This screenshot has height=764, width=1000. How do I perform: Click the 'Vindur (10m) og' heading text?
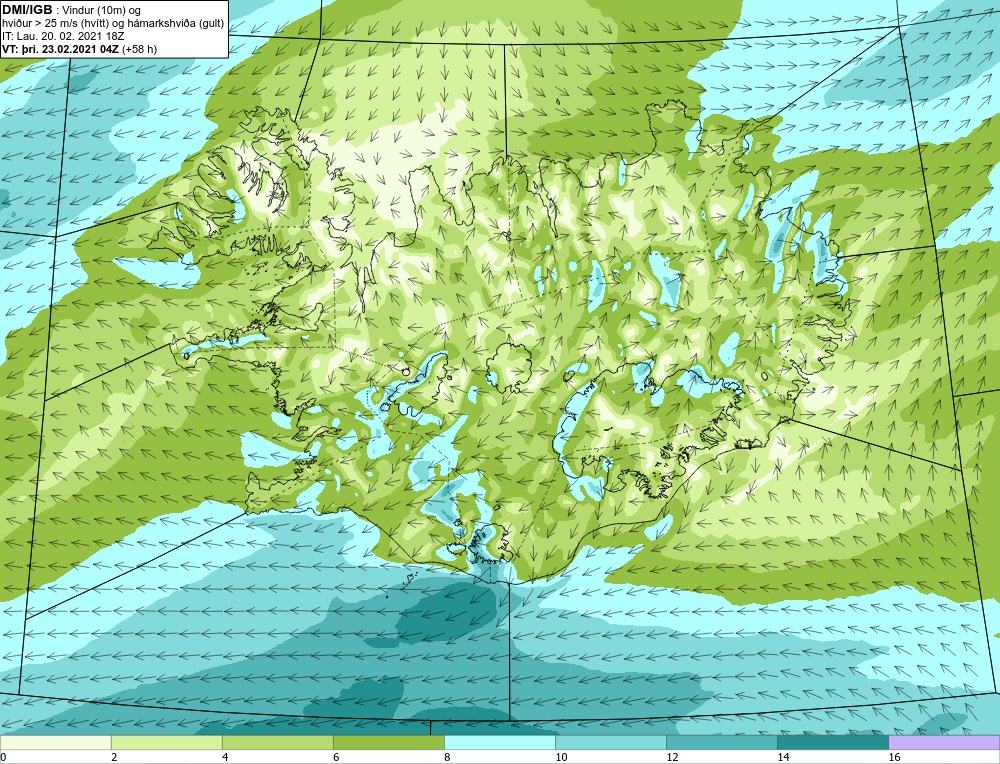click(102, 10)
